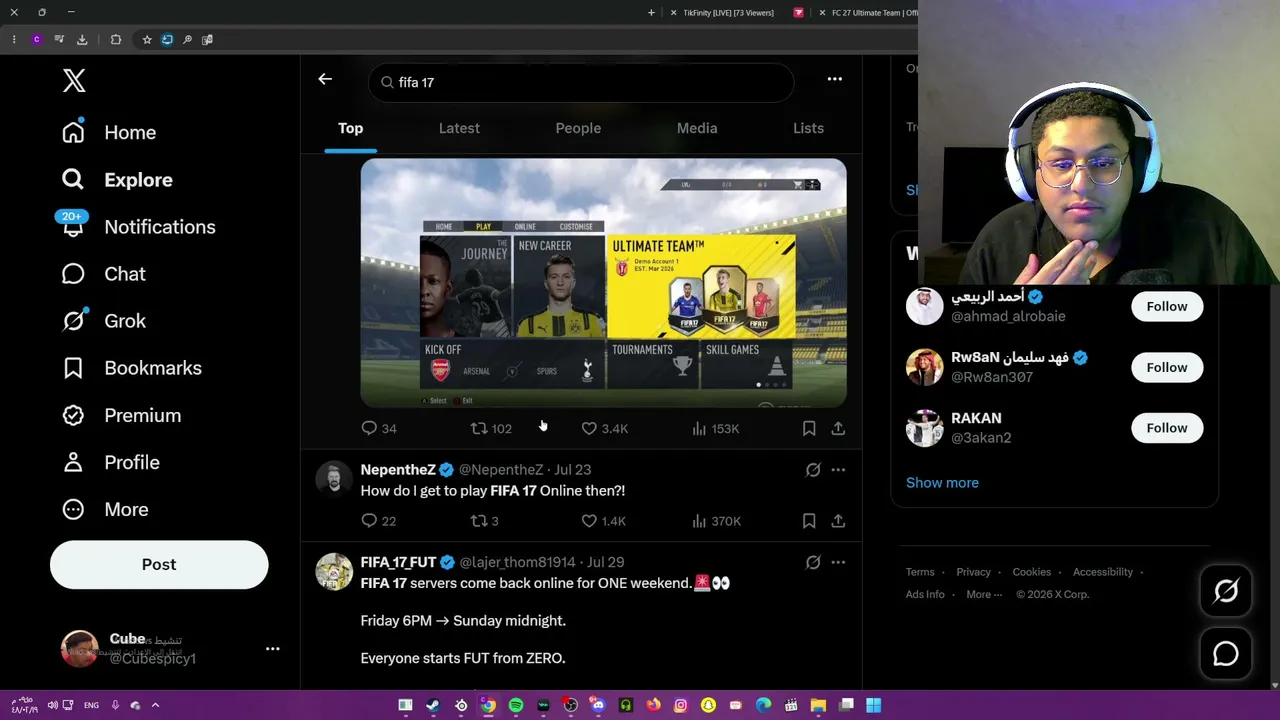Open the Privacy footer link
The width and height of the screenshot is (1280, 720).
coord(973,572)
